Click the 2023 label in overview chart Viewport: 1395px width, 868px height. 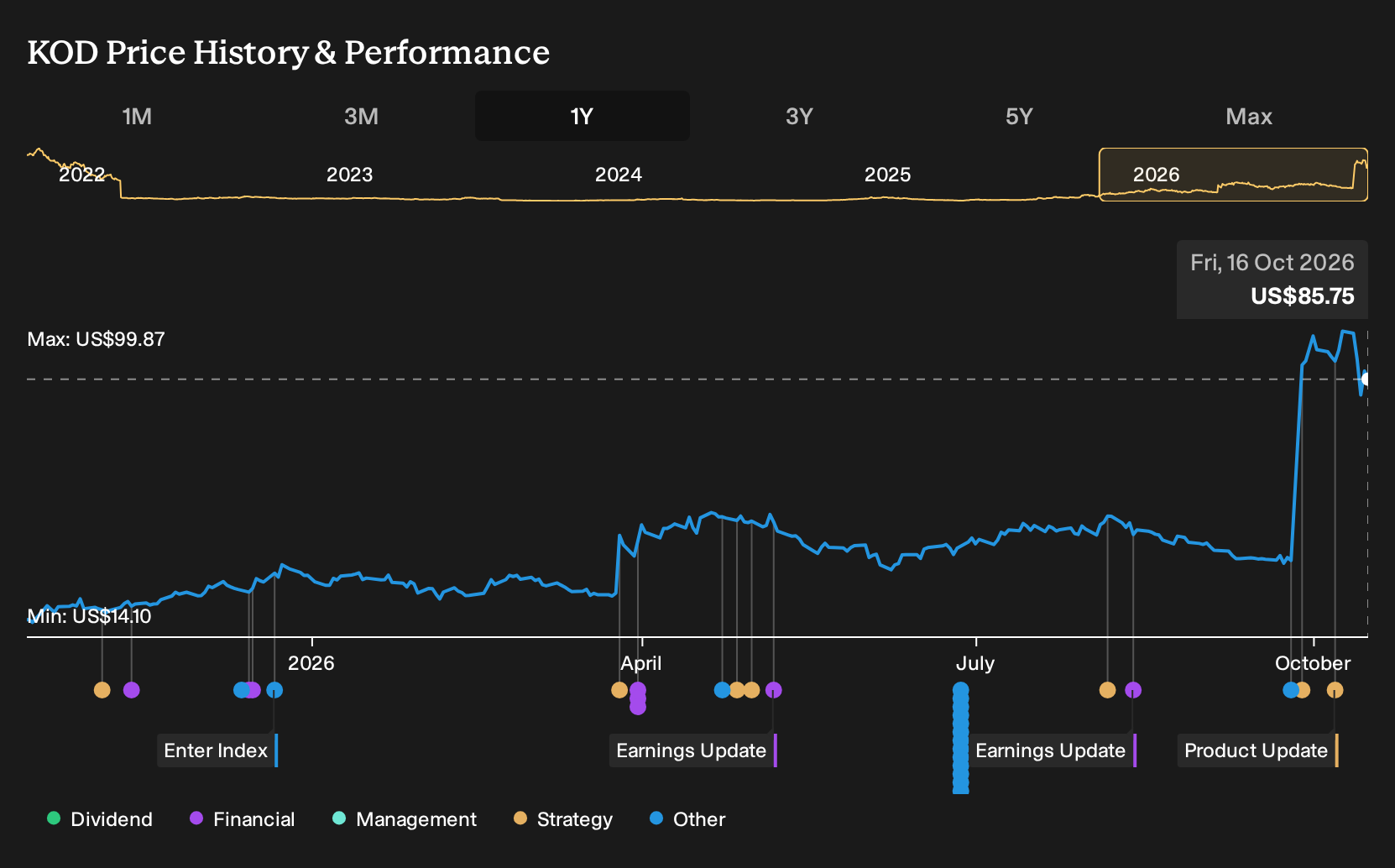[350, 175]
